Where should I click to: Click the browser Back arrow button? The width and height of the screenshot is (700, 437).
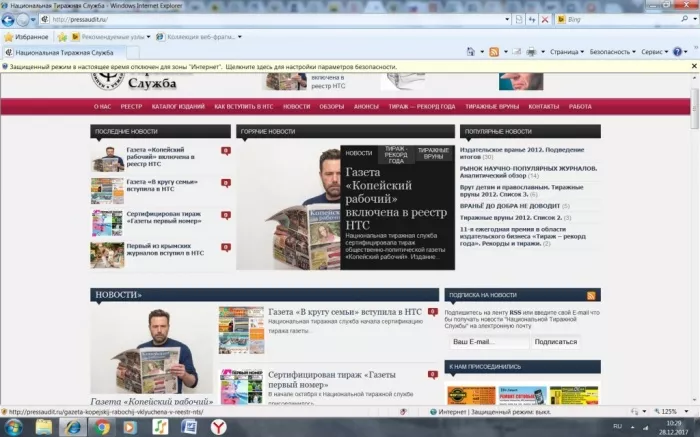[9, 19]
